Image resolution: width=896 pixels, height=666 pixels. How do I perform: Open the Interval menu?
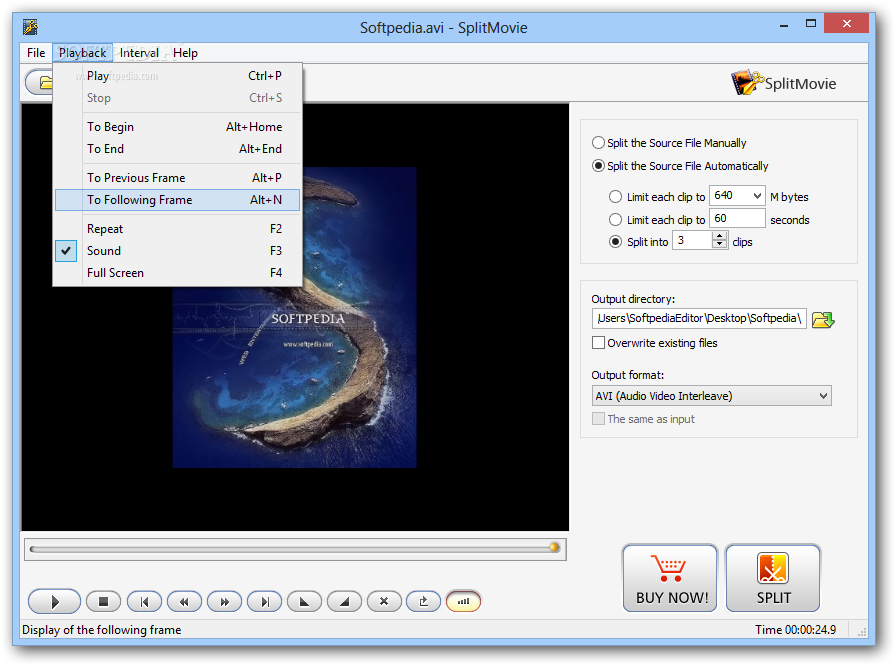[x=139, y=53]
